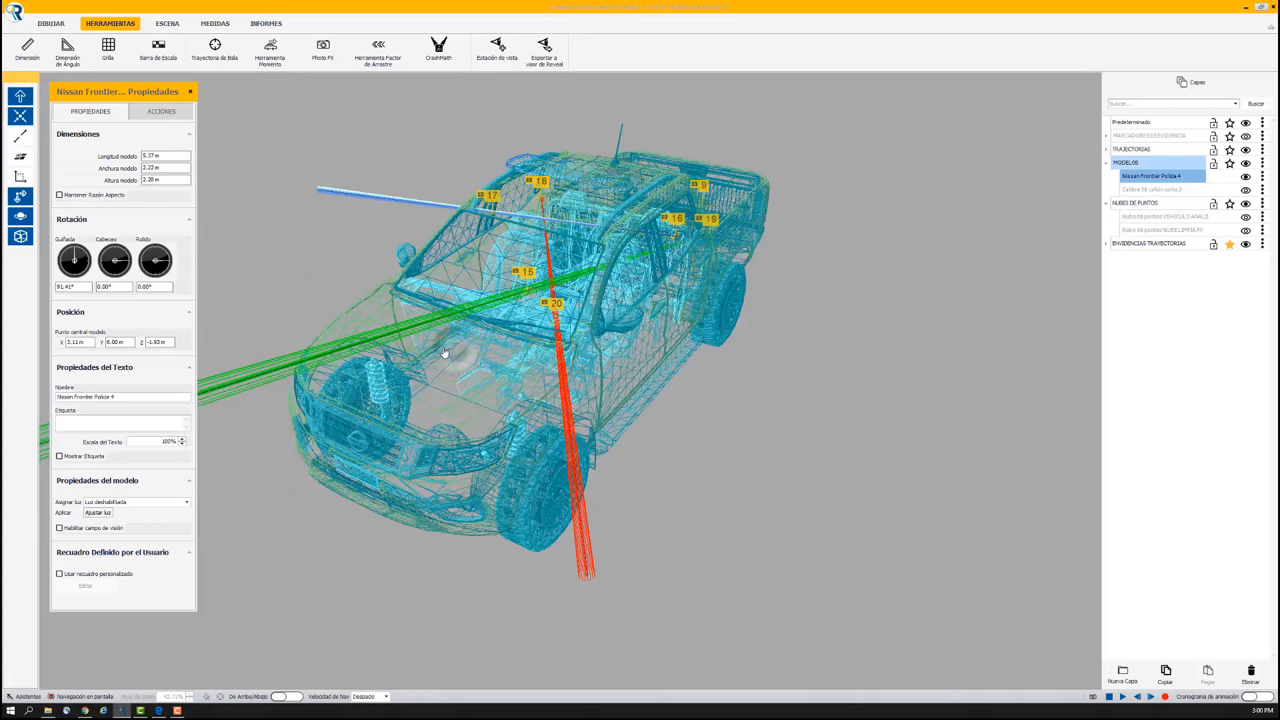Collapse the Rotación section
Image resolution: width=1280 pixels, height=720 pixels.
pos(189,219)
